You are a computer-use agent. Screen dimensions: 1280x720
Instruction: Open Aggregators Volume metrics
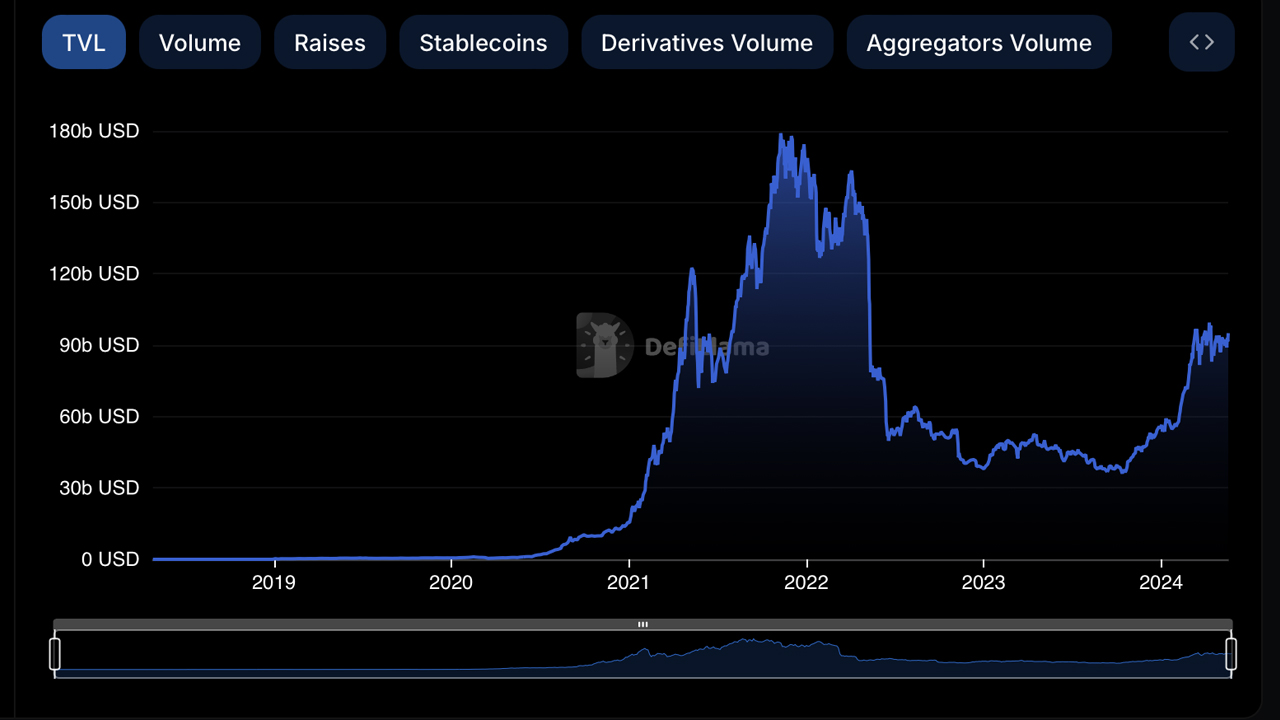[x=978, y=42]
